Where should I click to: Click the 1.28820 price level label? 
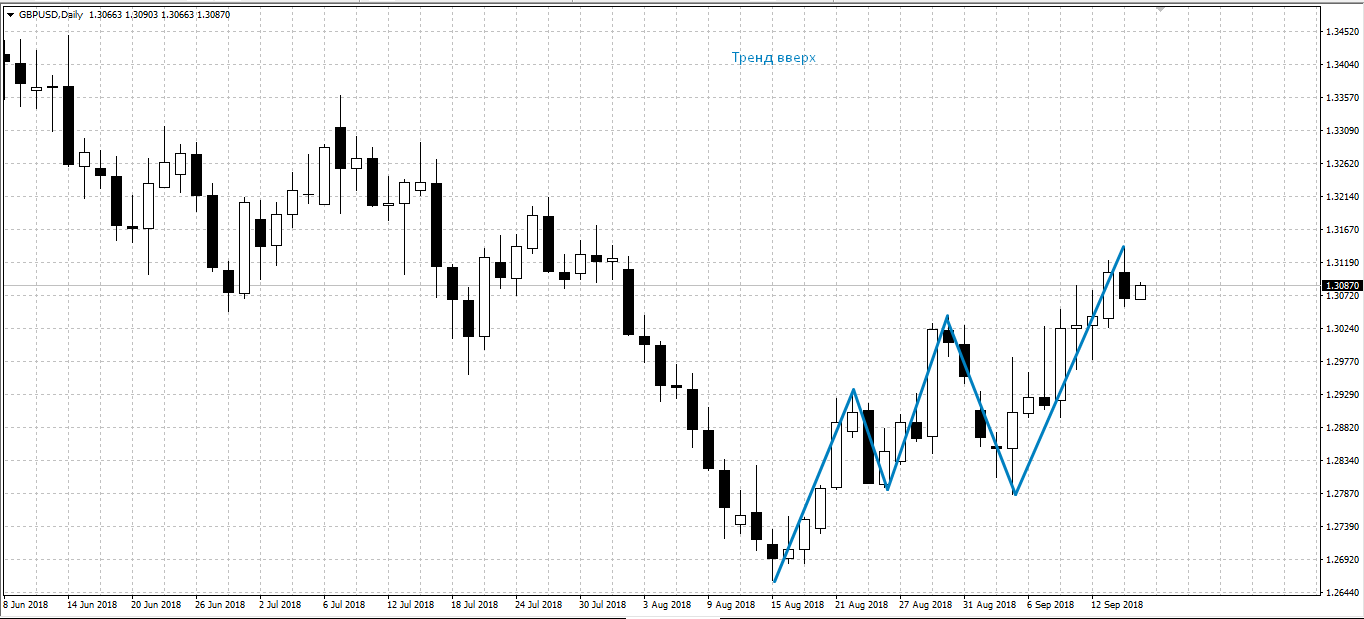1342,428
